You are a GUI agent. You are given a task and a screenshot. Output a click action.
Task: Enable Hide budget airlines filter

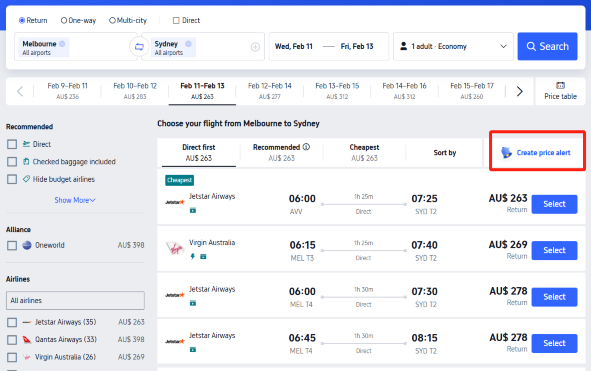[12, 179]
